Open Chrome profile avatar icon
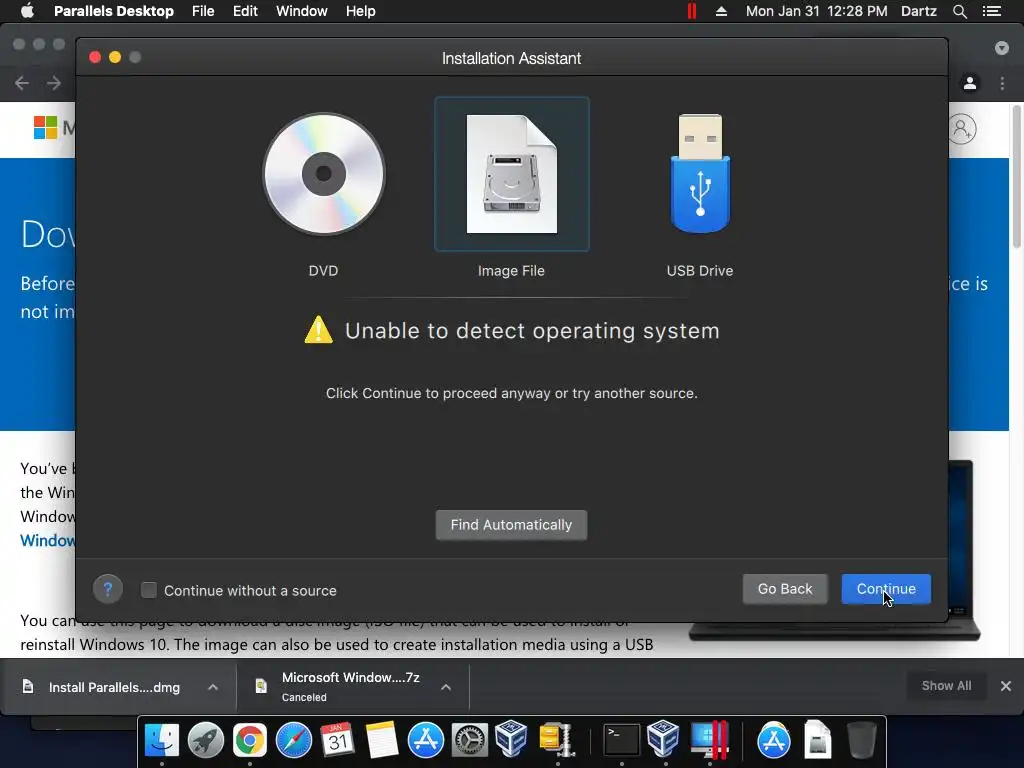This screenshot has height=768, width=1024. pyautogui.click(x=970, y=83)
